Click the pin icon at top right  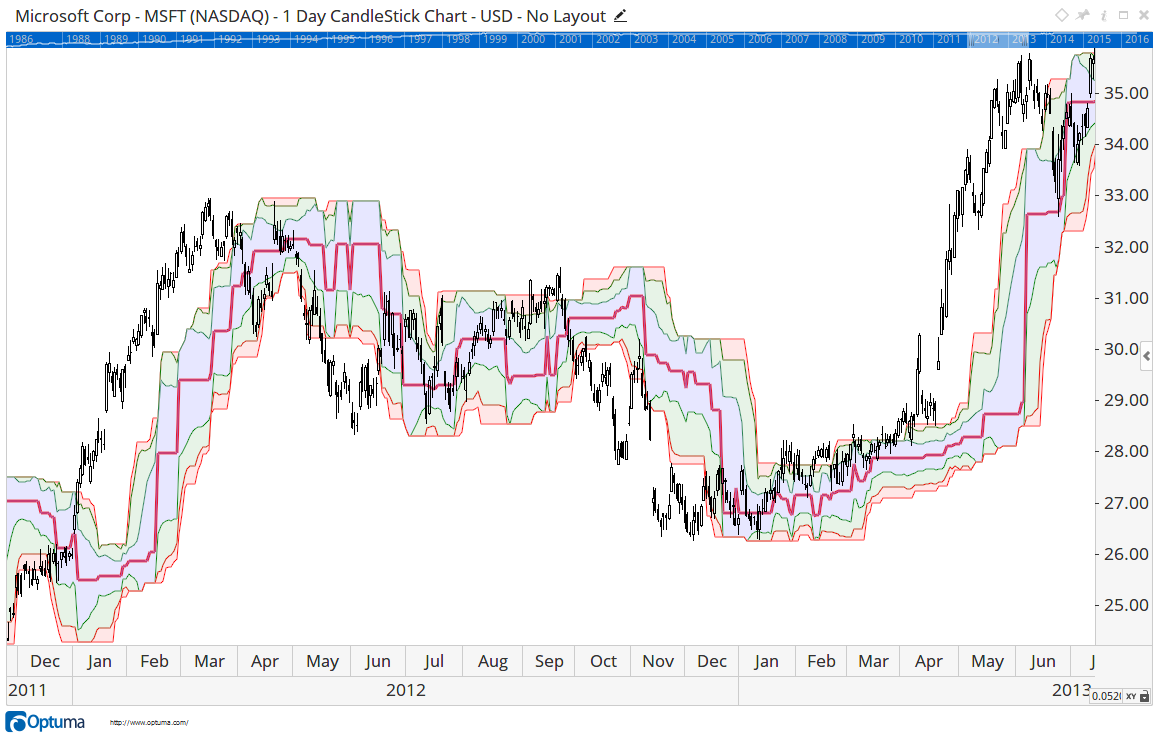click(1081, 15)
